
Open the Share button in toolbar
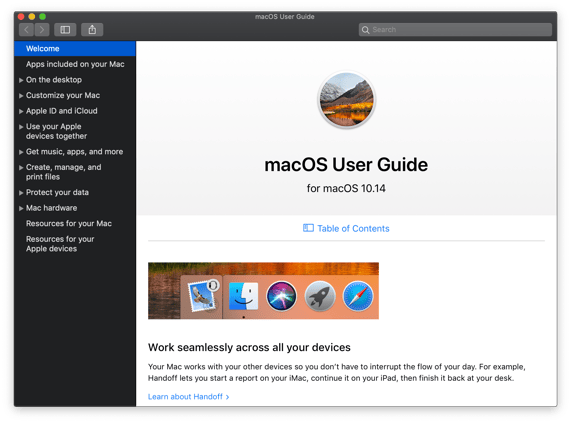[92, 30]
